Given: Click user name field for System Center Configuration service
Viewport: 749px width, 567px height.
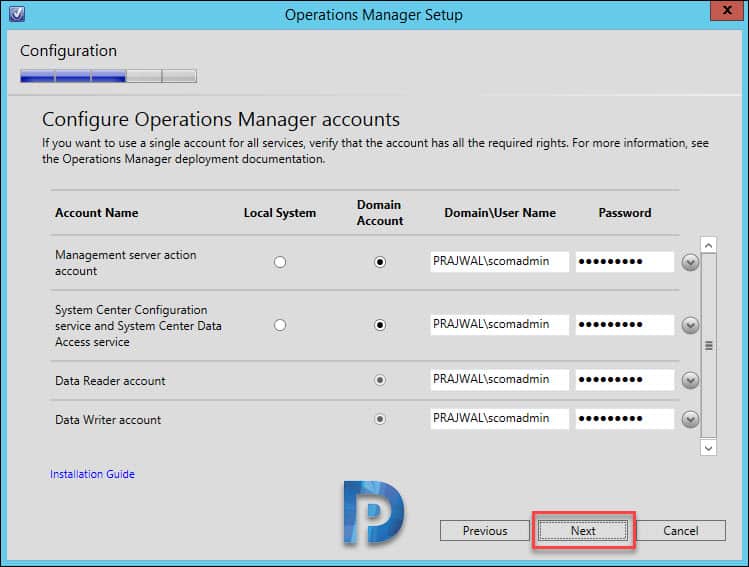Looking at the screenshot, I should (500, 325).
